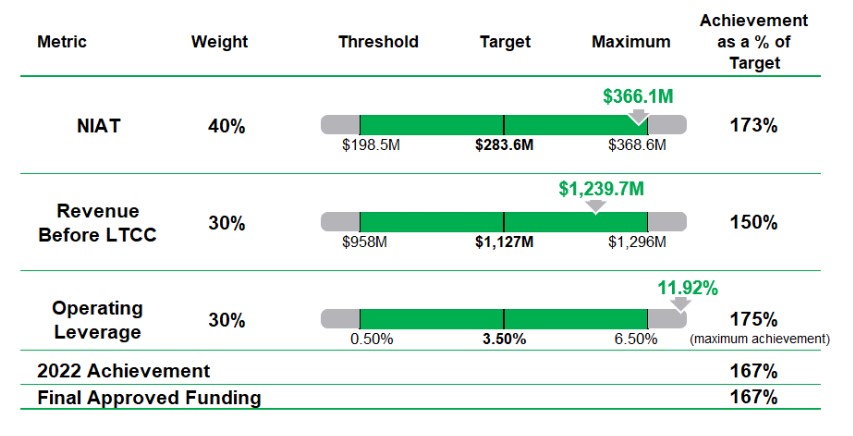The image size is (853, 436).
Task: Select the $1,296M maximum value
Action: [x=636, y=242]
